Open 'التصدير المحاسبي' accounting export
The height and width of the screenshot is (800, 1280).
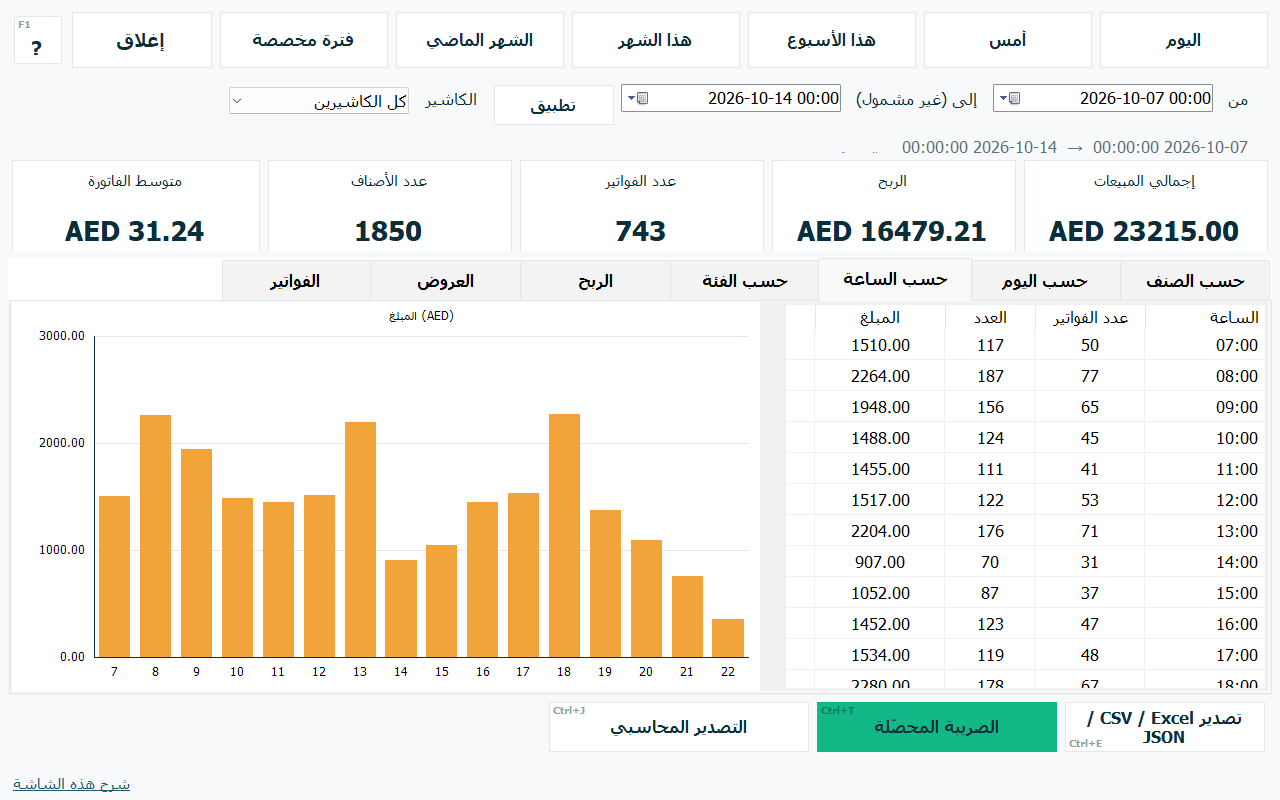tap(678, 727)
